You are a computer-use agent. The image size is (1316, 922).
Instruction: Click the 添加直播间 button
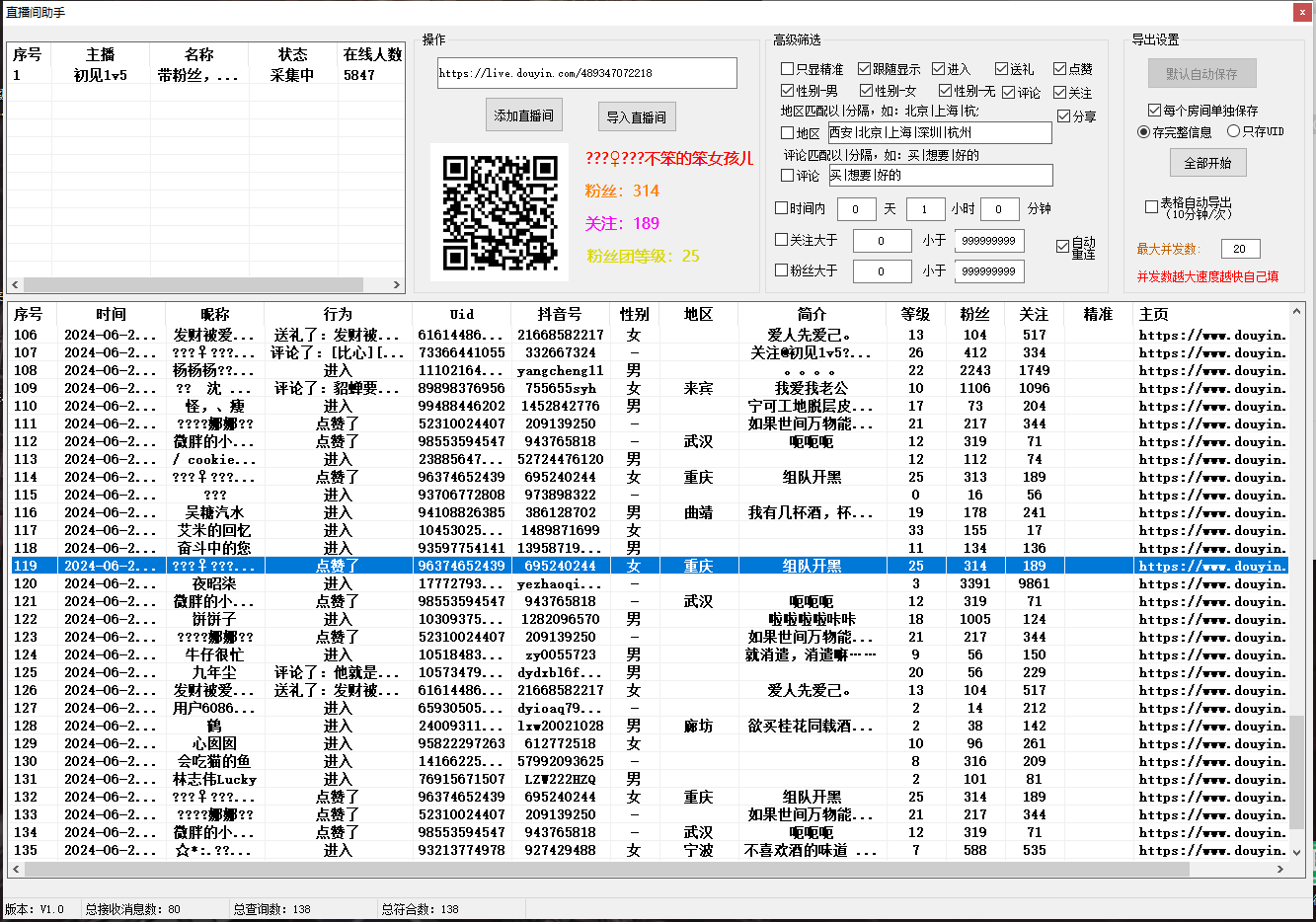pyautogui.click(x=524, y=115)
